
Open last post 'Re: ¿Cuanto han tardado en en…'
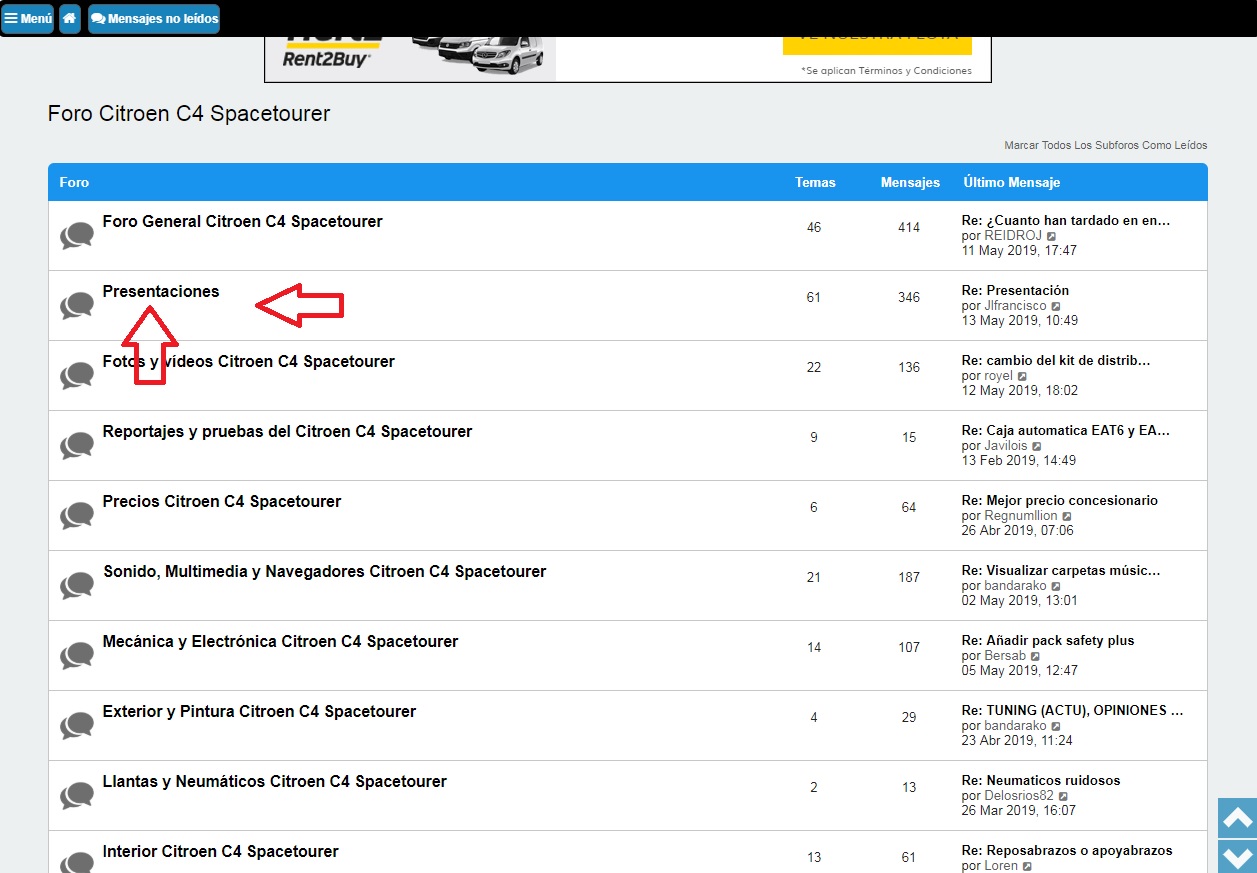(1065, 220)
